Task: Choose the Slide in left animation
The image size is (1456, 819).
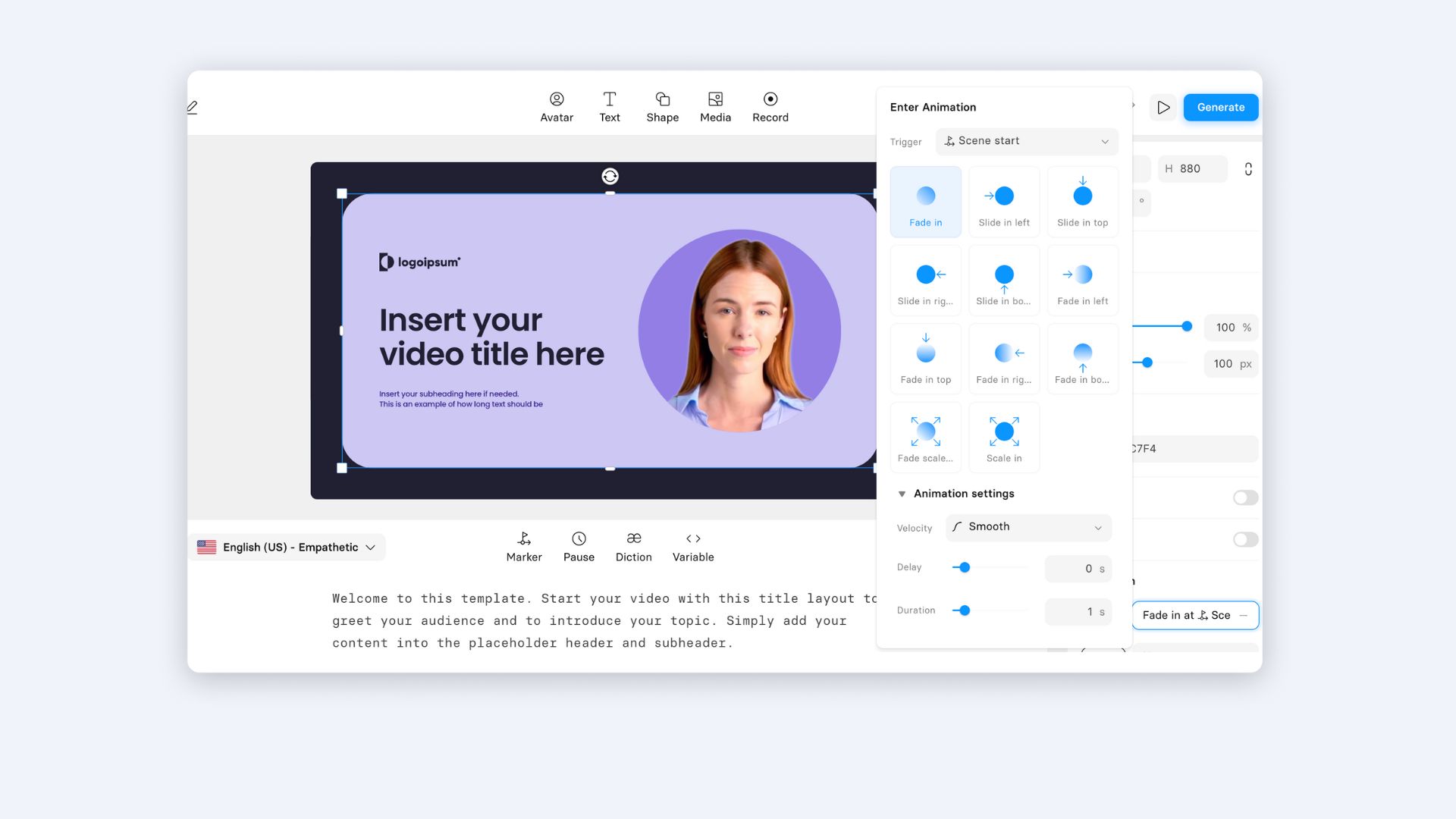Action: click(1004, 202)
